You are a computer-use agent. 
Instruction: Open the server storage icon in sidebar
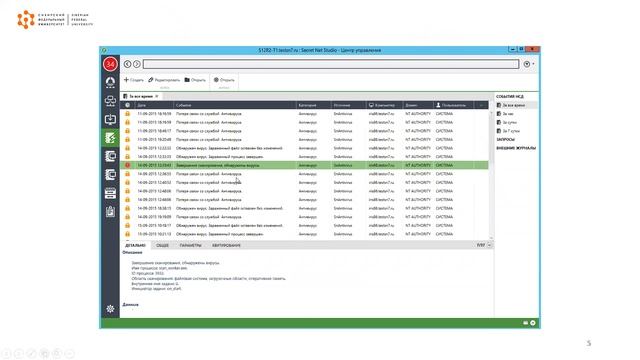pyautogui.click(x=110, y=193)
